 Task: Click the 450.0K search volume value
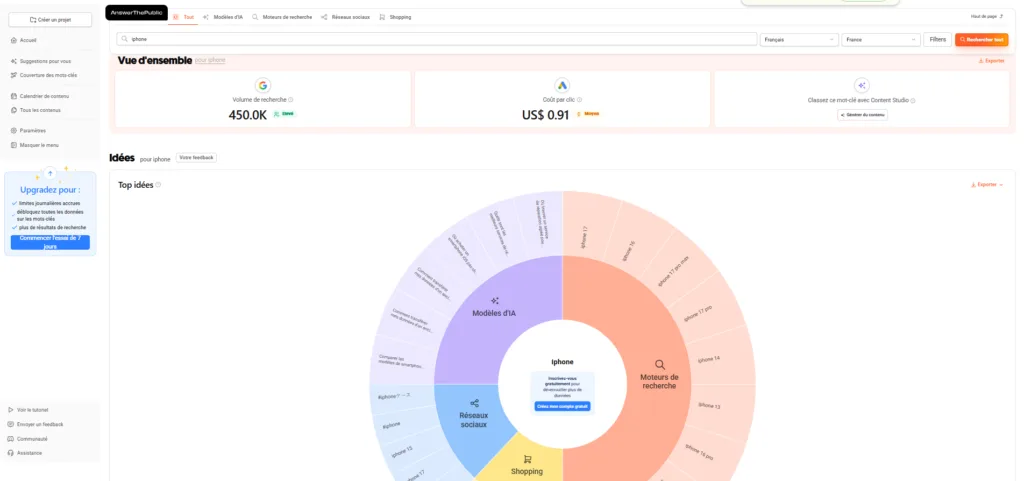[x=248, y=115]
